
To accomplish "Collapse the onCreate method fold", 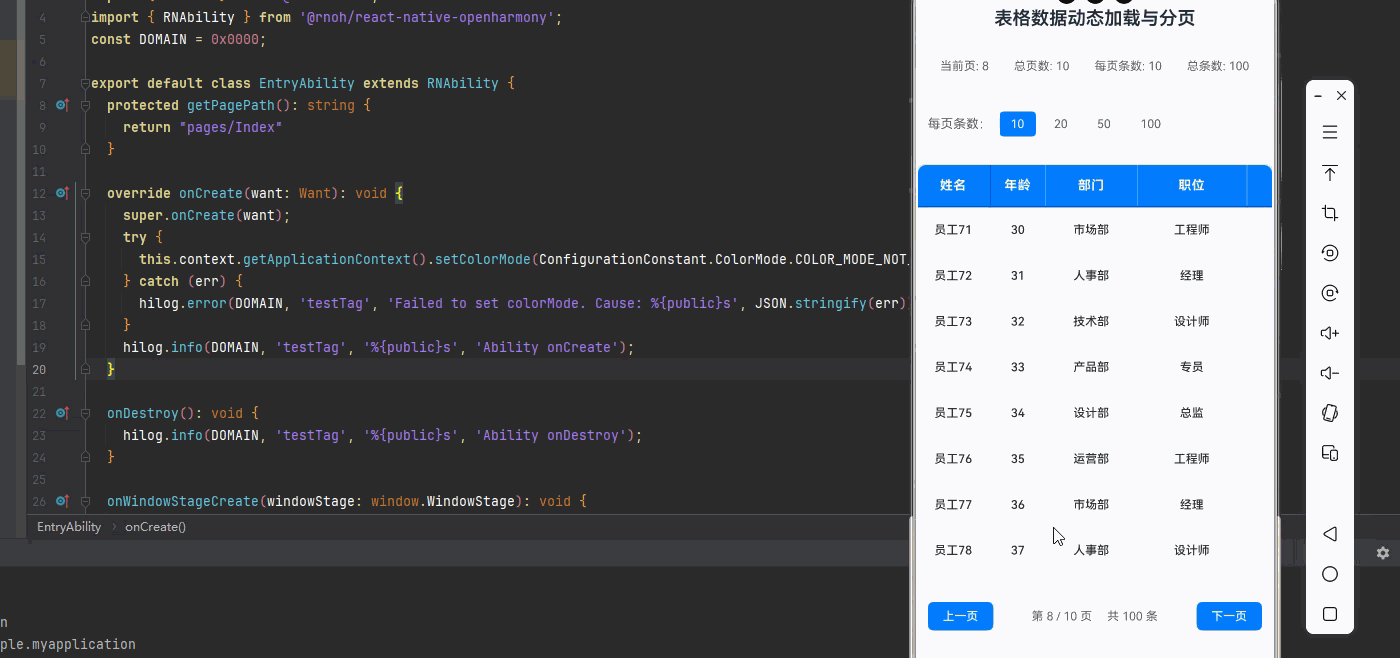I will pyautogui.click(x=85, y=193).
